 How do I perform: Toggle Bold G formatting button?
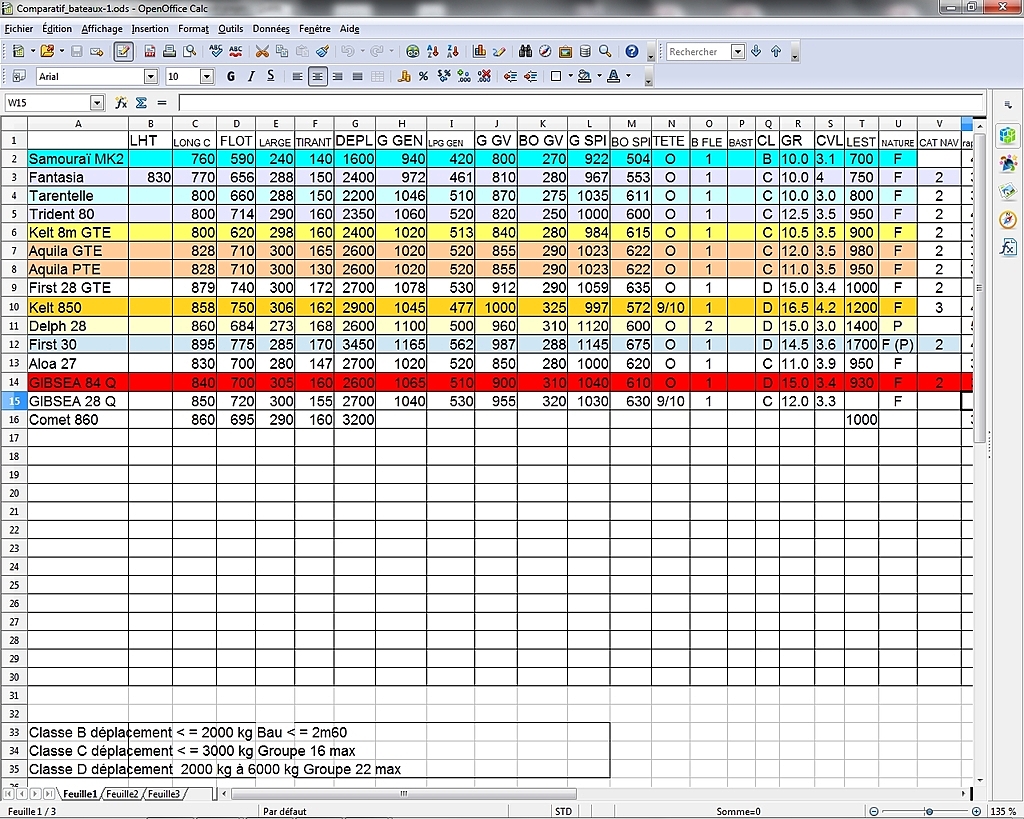231,76
